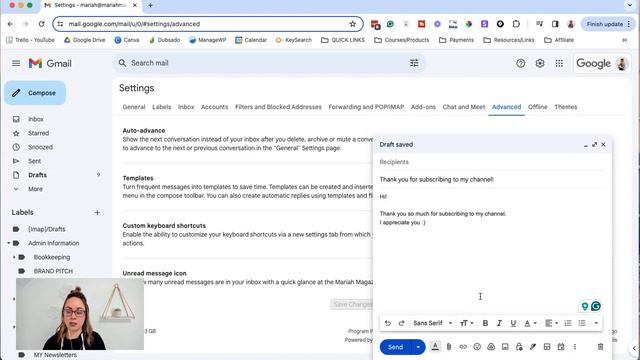Screen dimensions: 640x360
Task: Toggle italic formatting
Action: point(499,323)
